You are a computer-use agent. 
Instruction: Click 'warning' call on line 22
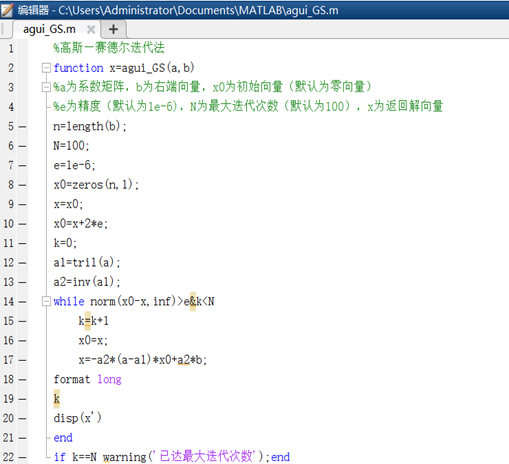tap(124, 457)
